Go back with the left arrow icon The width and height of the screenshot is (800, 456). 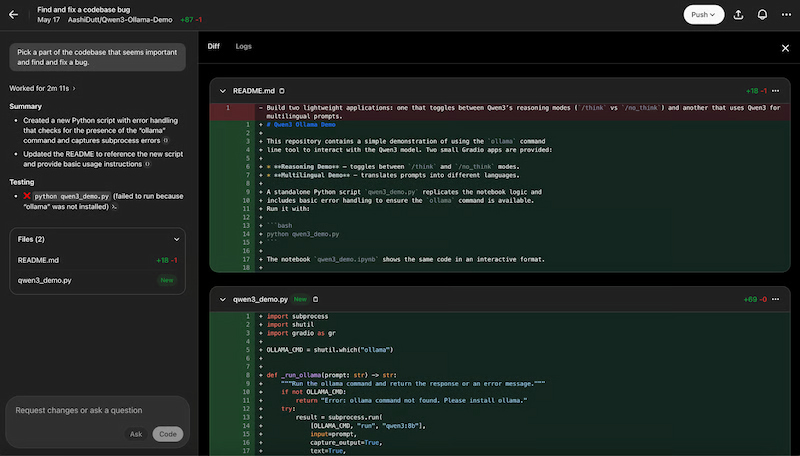(13, 15)
